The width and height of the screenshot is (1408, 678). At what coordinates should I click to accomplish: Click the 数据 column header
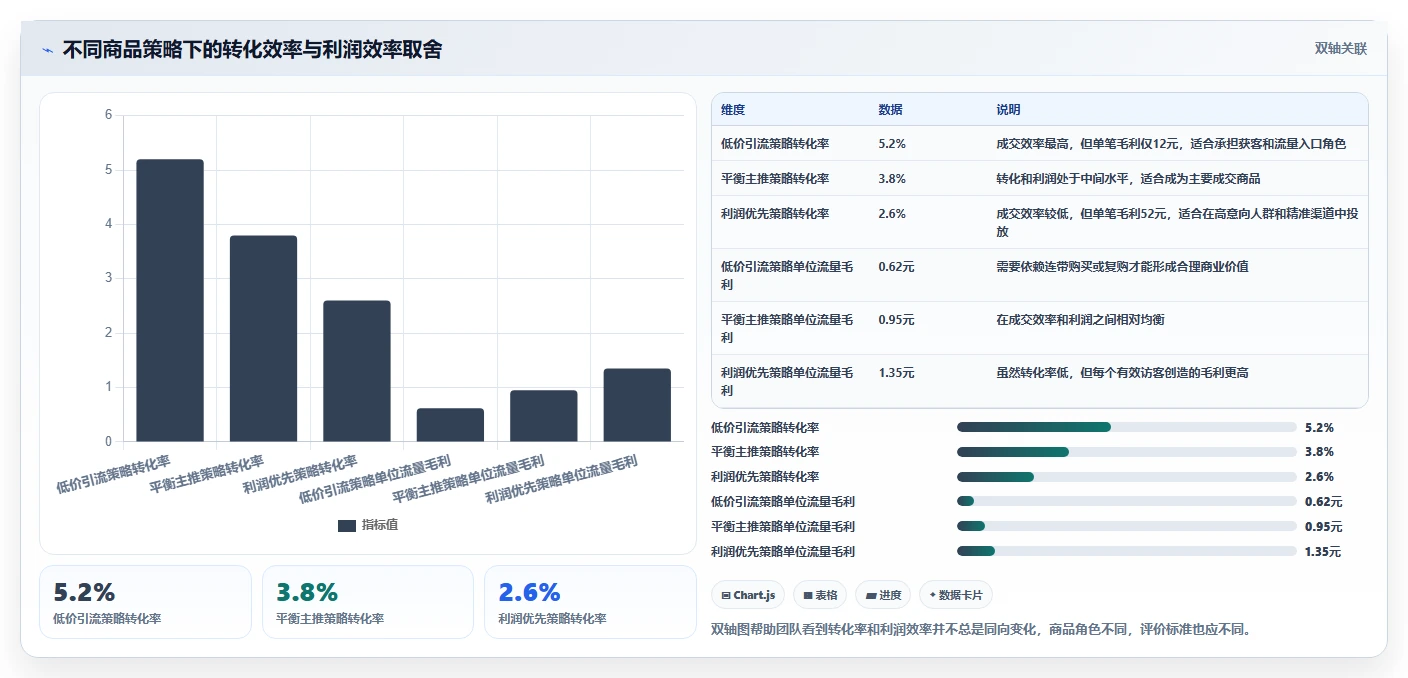coord(890,110)
